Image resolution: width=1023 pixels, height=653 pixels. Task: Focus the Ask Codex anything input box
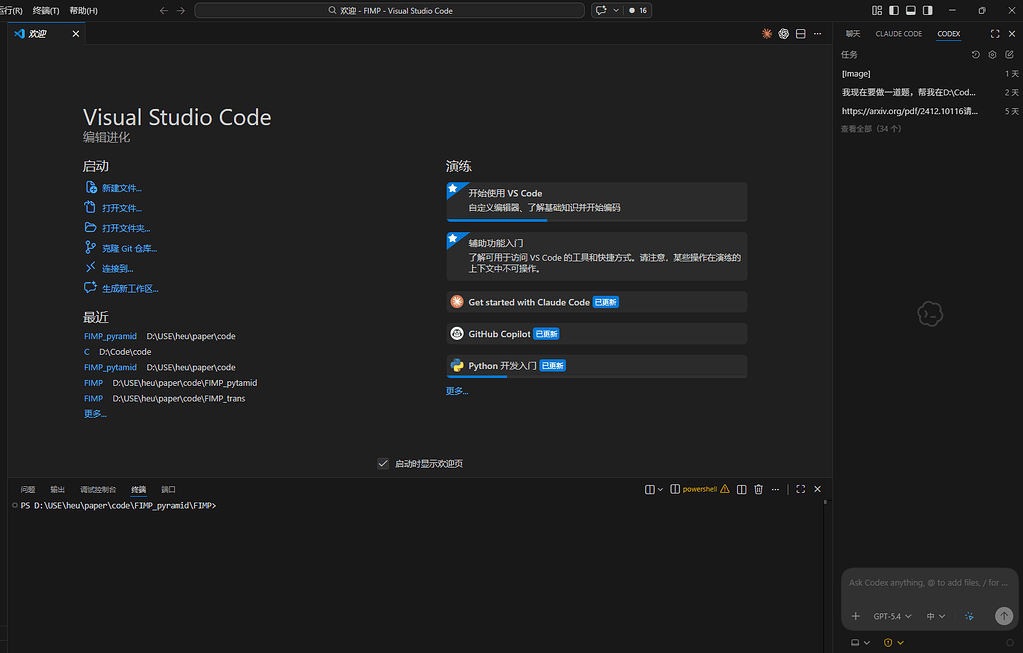pos(928,583)
